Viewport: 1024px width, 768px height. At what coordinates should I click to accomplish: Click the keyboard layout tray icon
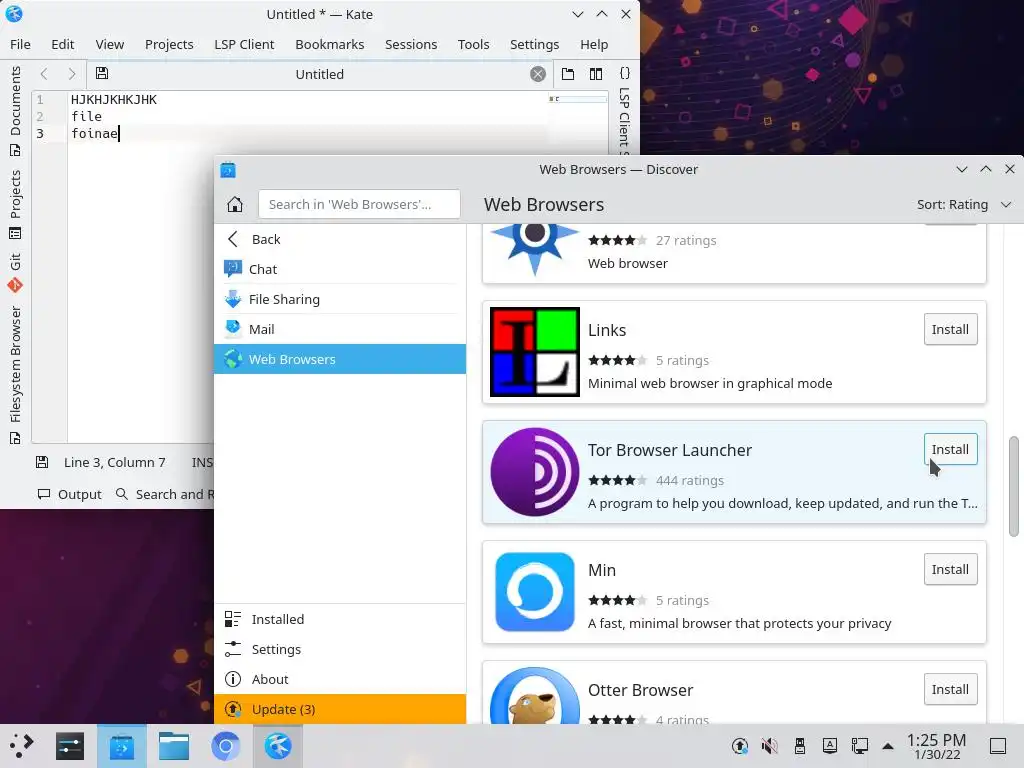pyautogui.click(x=829, y=746)
